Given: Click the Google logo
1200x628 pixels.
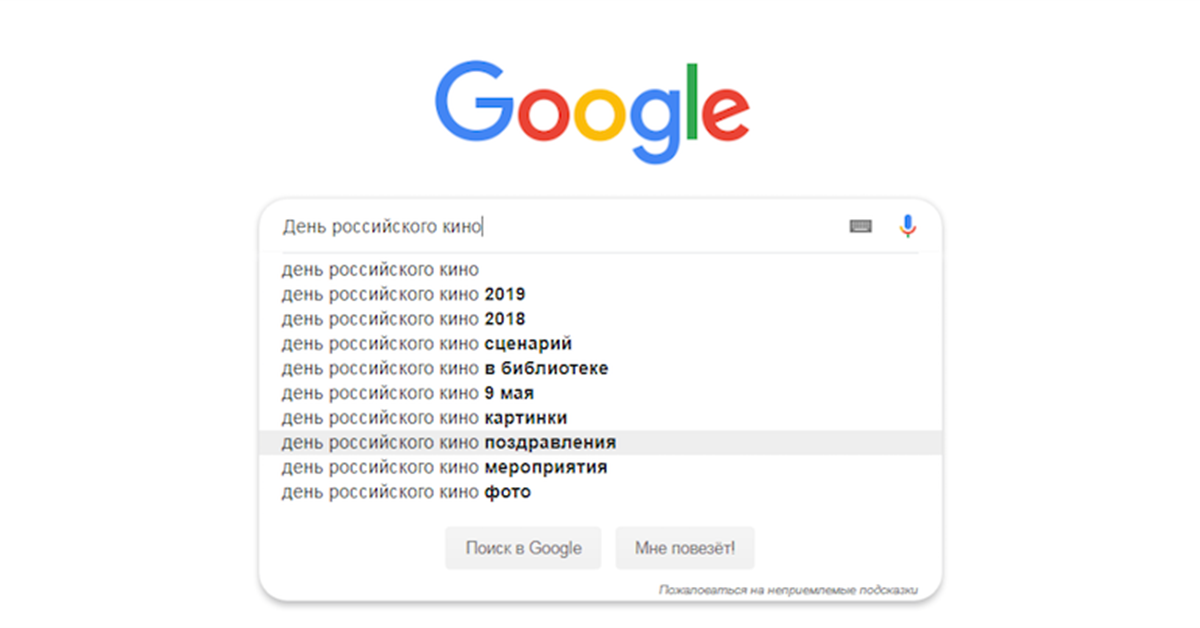Looking at the screenshot, I should tap(592, 110).
